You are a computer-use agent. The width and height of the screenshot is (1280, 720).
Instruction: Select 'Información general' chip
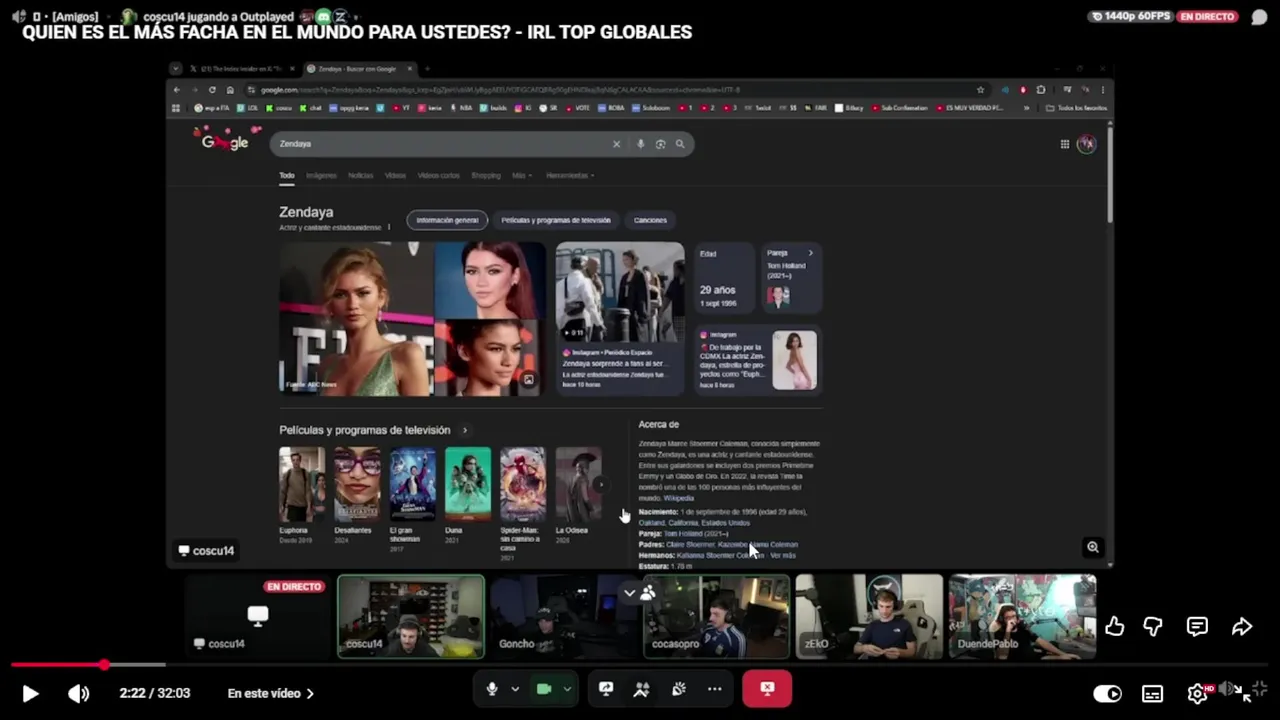click(x=447, y=220)
